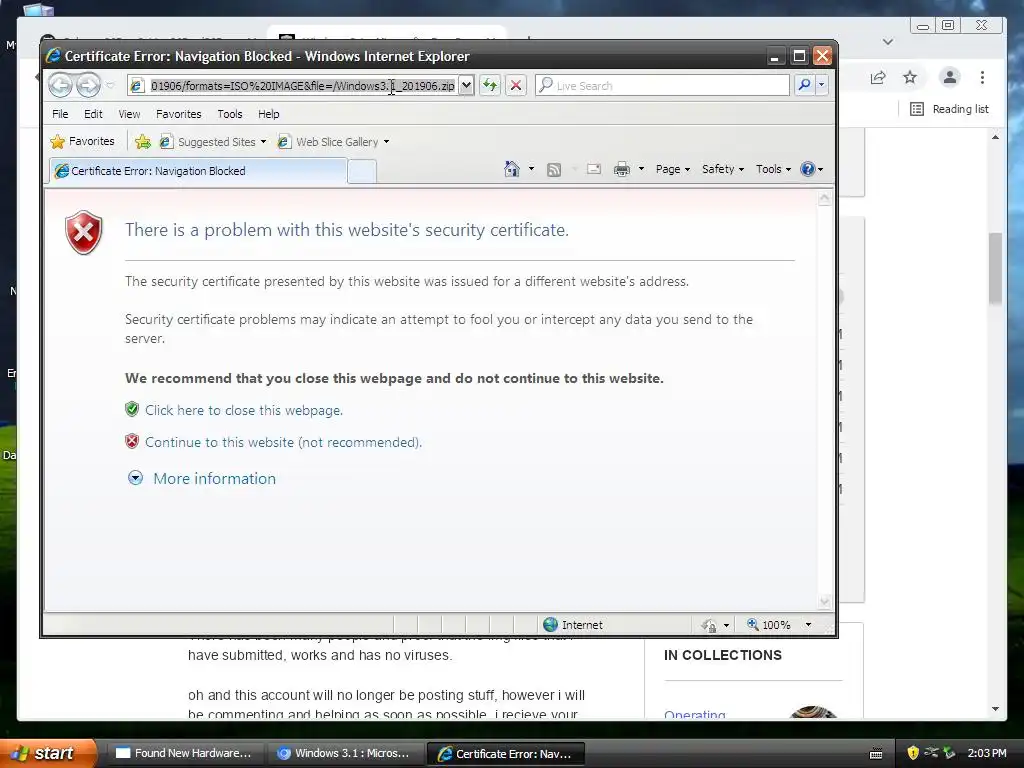Expand zoom level dropdown arrow
Viewport: 1024px width, 768px height.
point(808,625)
